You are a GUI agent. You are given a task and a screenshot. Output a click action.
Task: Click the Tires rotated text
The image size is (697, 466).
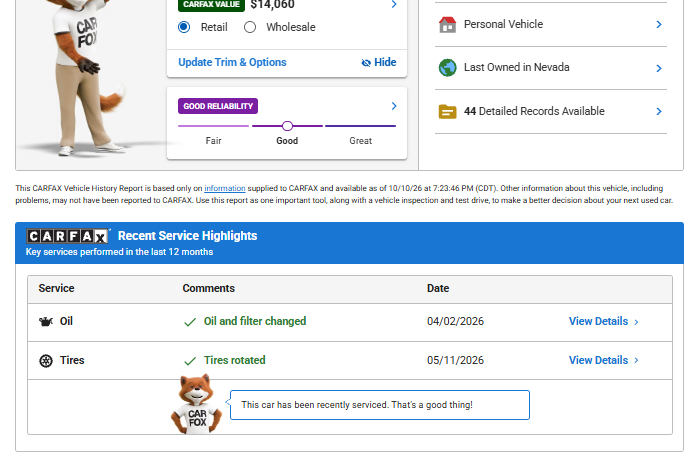235,360
